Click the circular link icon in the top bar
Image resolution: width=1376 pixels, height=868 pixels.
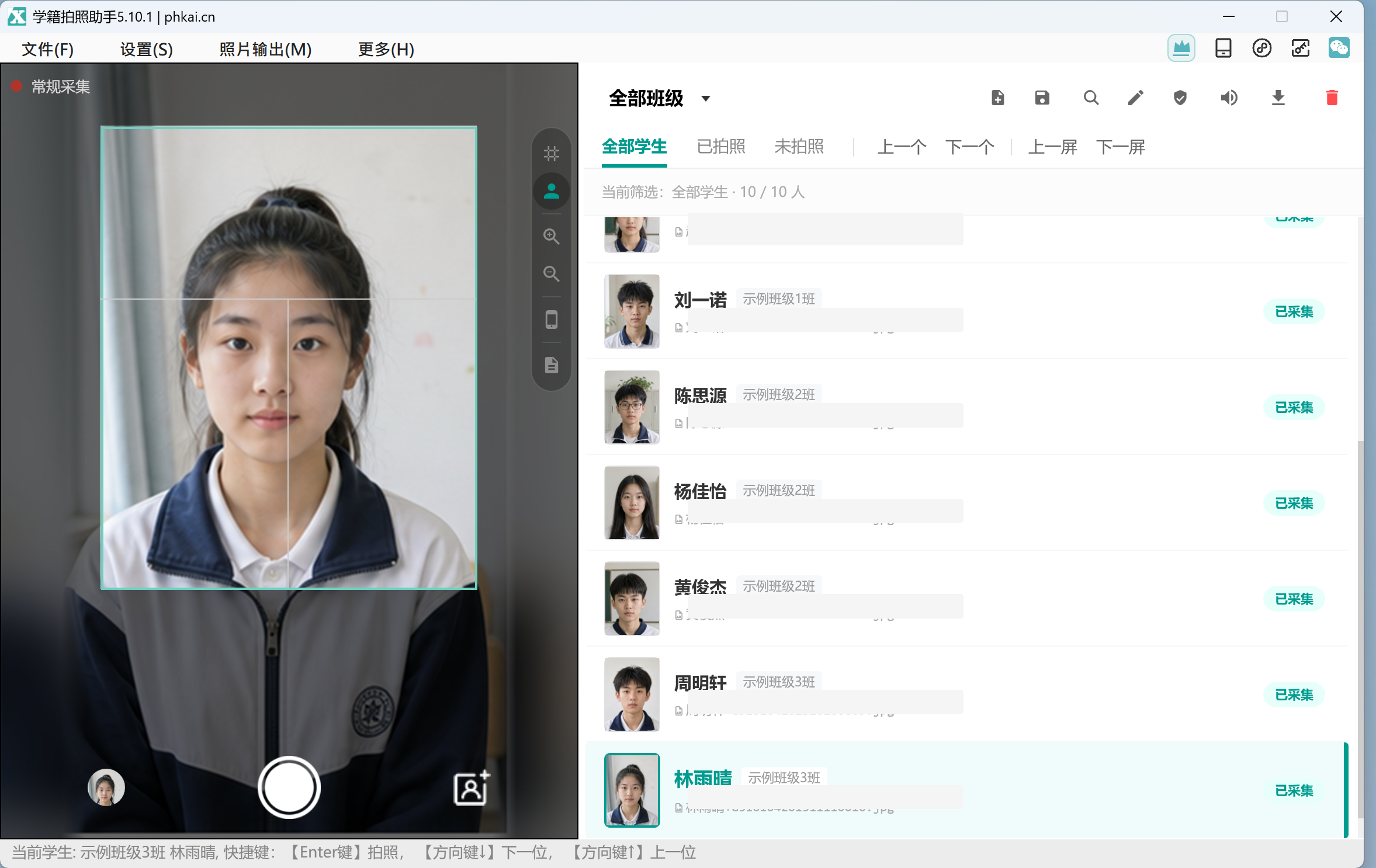coord(1261,48)
